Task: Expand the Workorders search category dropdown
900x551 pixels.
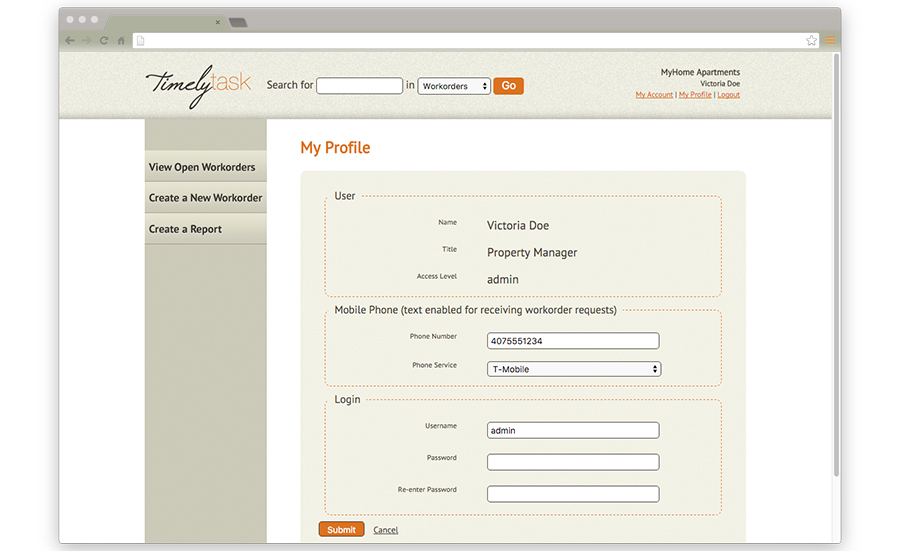Action: click(x=454, y=86)
